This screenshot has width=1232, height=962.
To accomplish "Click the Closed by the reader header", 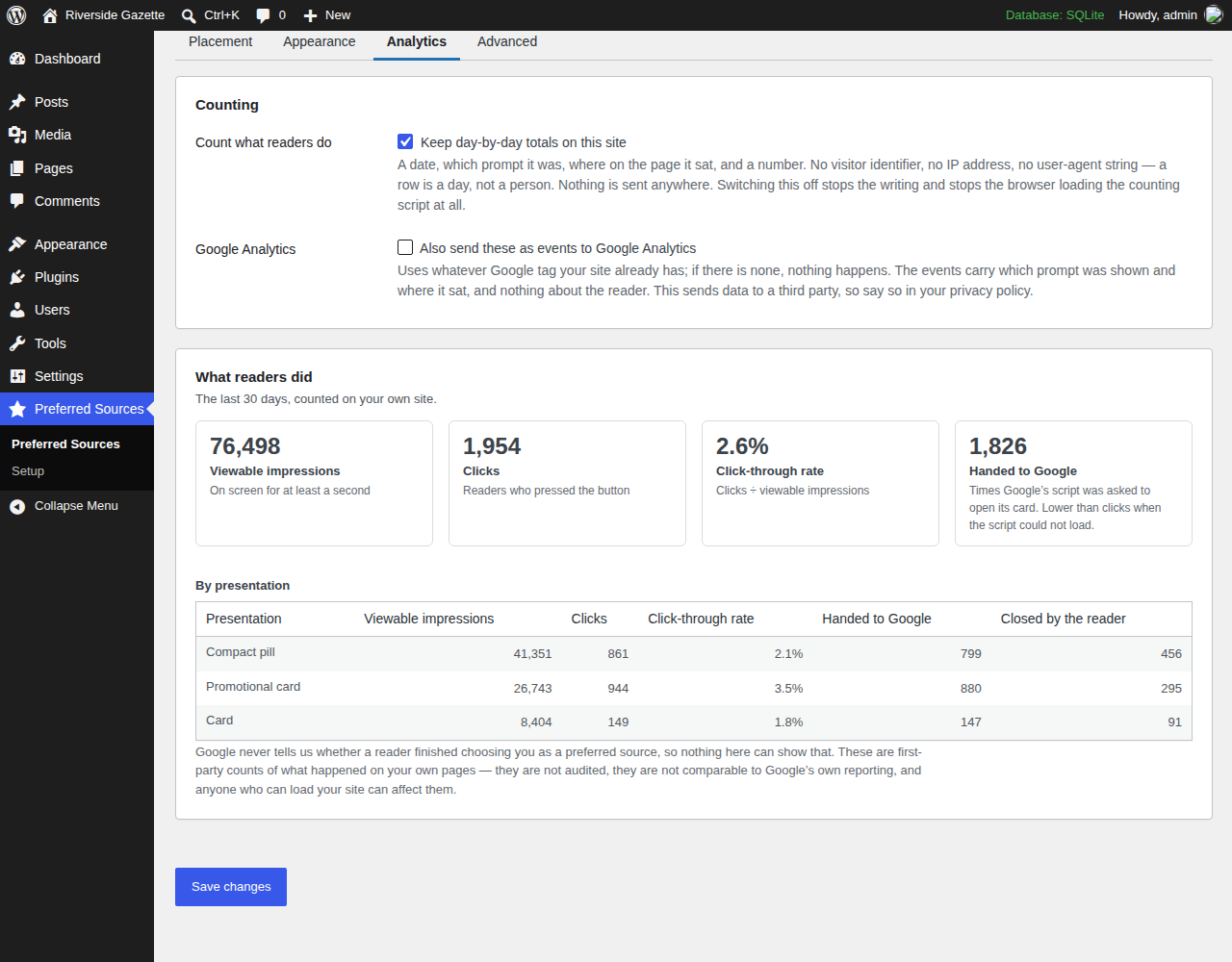I will coord(1063,619).
